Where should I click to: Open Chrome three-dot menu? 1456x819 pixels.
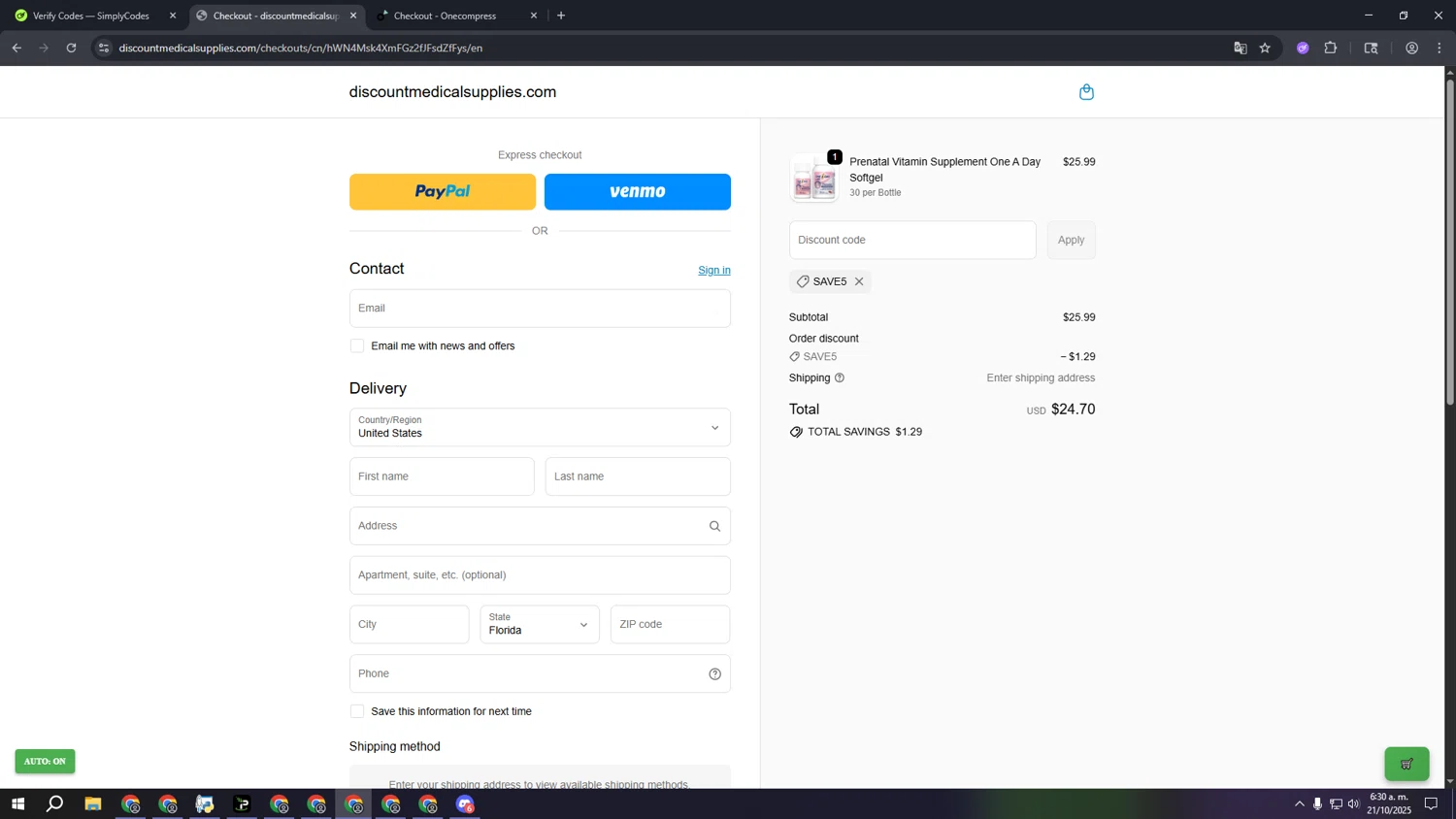(x=1440, y=48)
